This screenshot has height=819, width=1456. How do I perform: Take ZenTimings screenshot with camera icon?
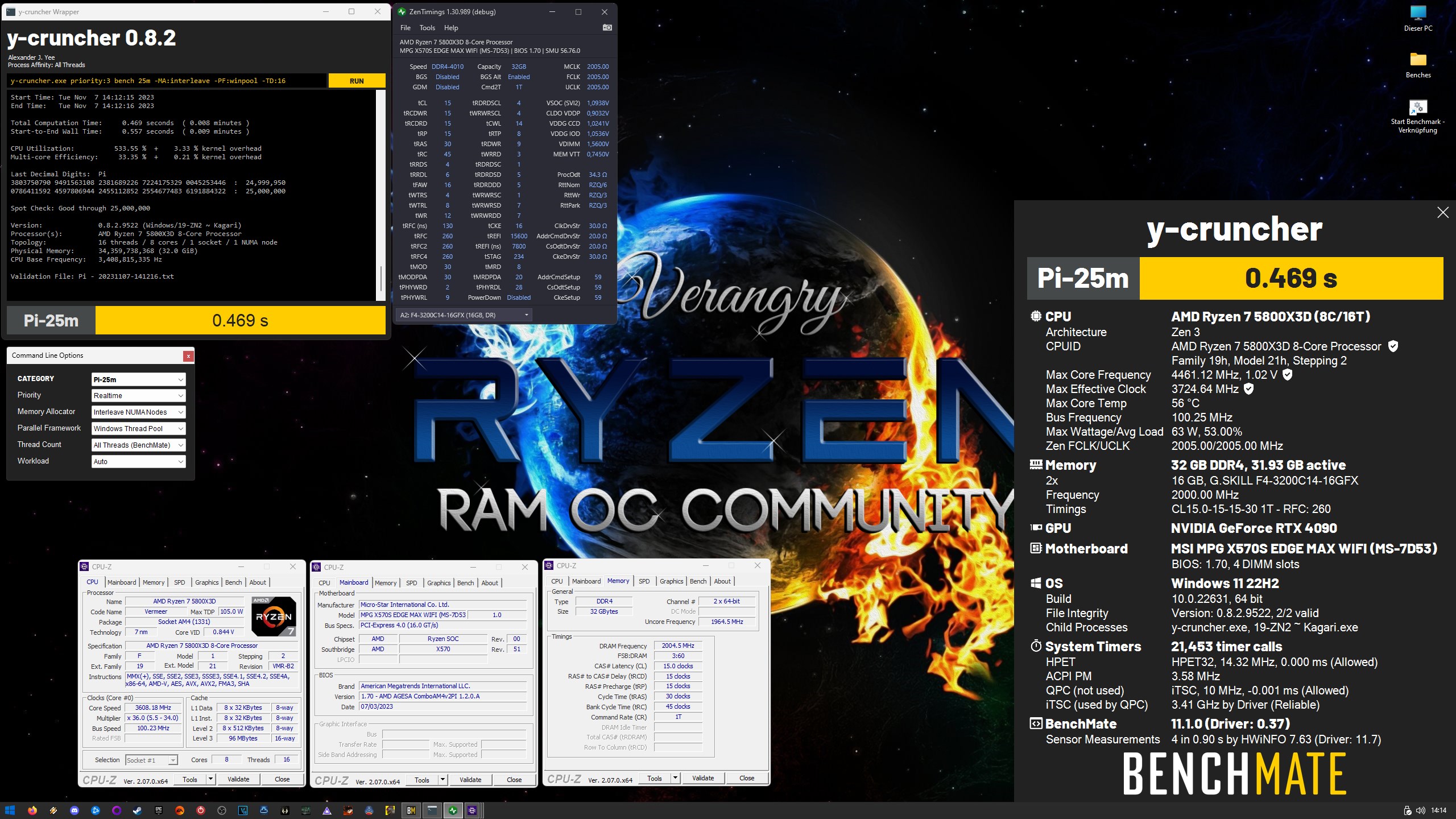(x=607, y=27)
